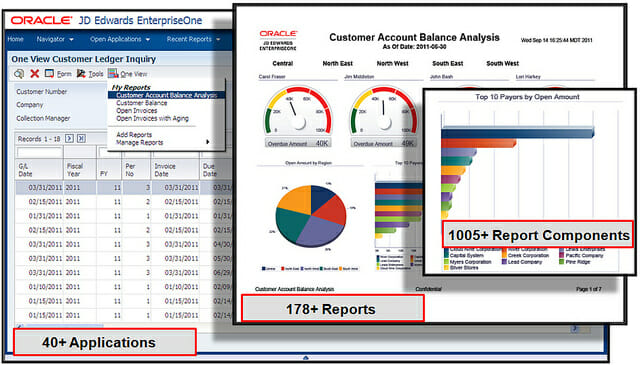Screen dimensions: 640x365
Task: Click the grid's right scroll arrow
Action: [574, 328]
